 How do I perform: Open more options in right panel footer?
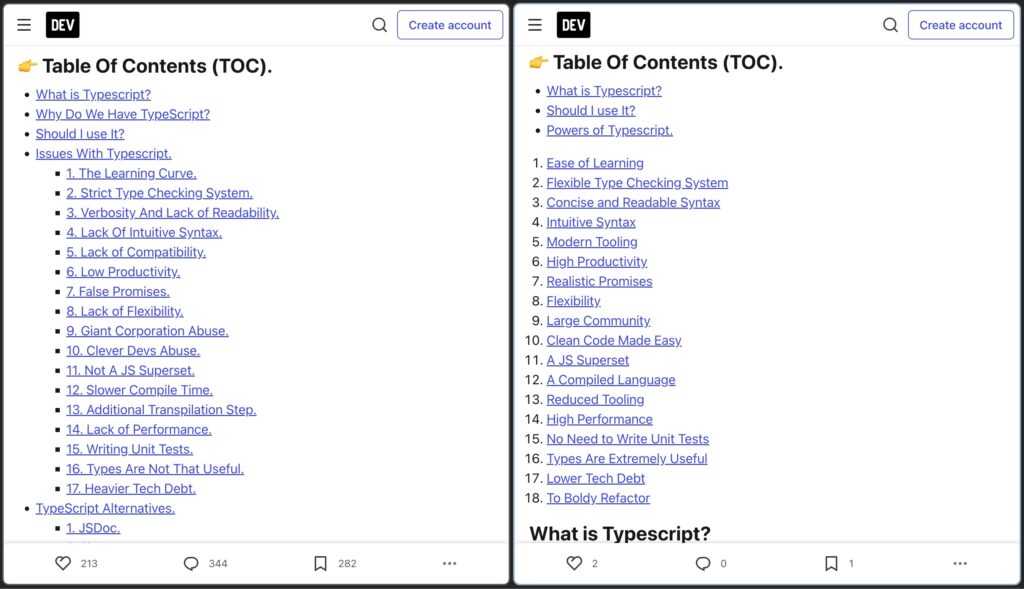960,563
